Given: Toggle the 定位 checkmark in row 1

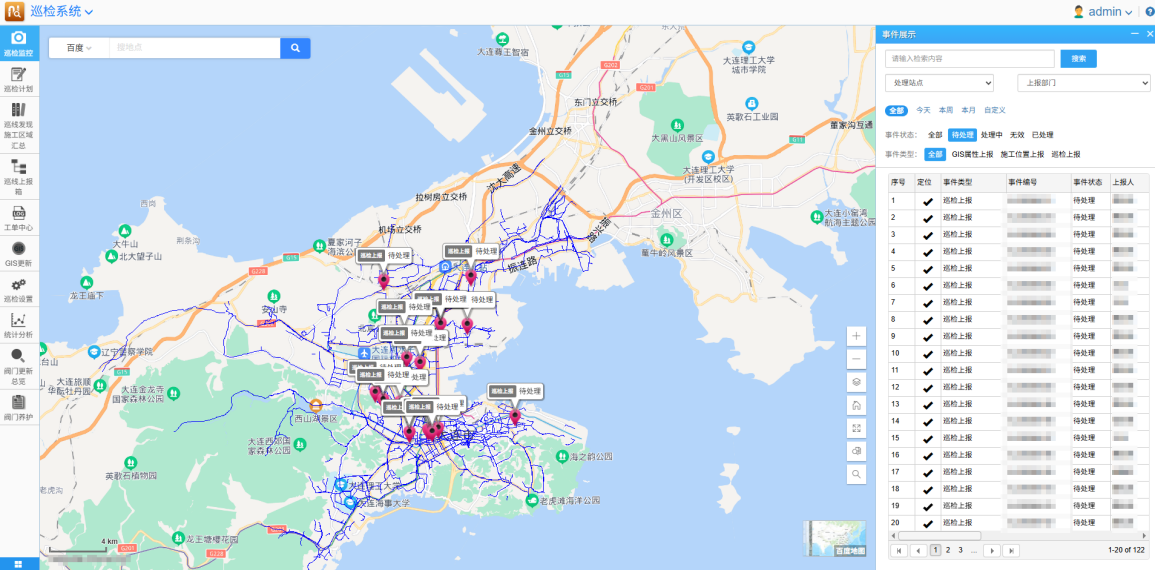Looking at the screenshot, I should [x=927, y=201].
